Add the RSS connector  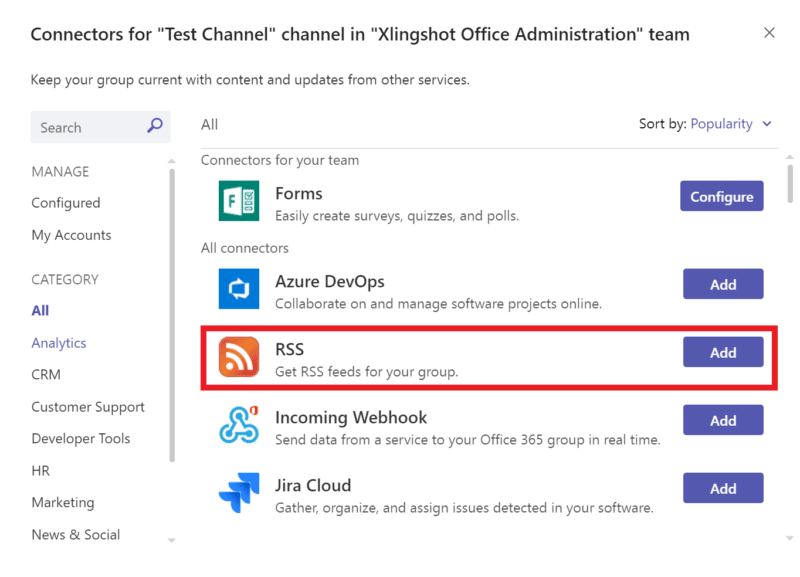point(722,352)
